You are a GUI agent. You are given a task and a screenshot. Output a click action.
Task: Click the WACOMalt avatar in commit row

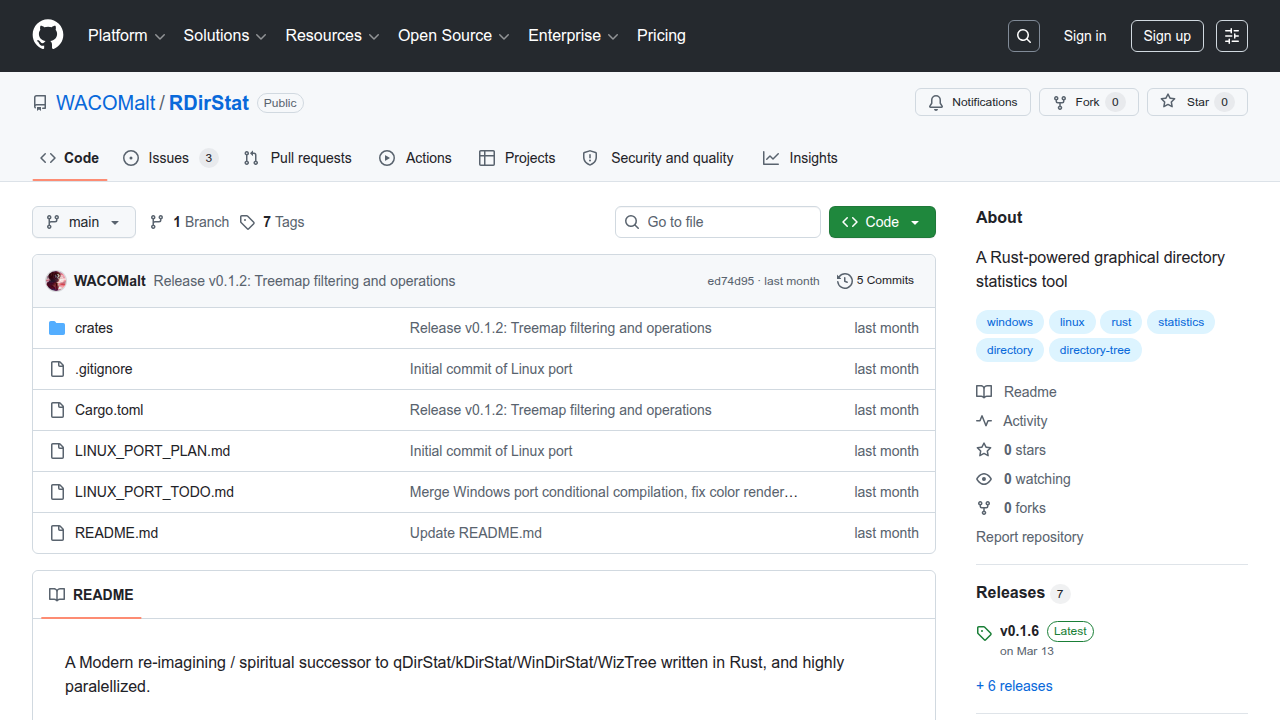(56, 281)
